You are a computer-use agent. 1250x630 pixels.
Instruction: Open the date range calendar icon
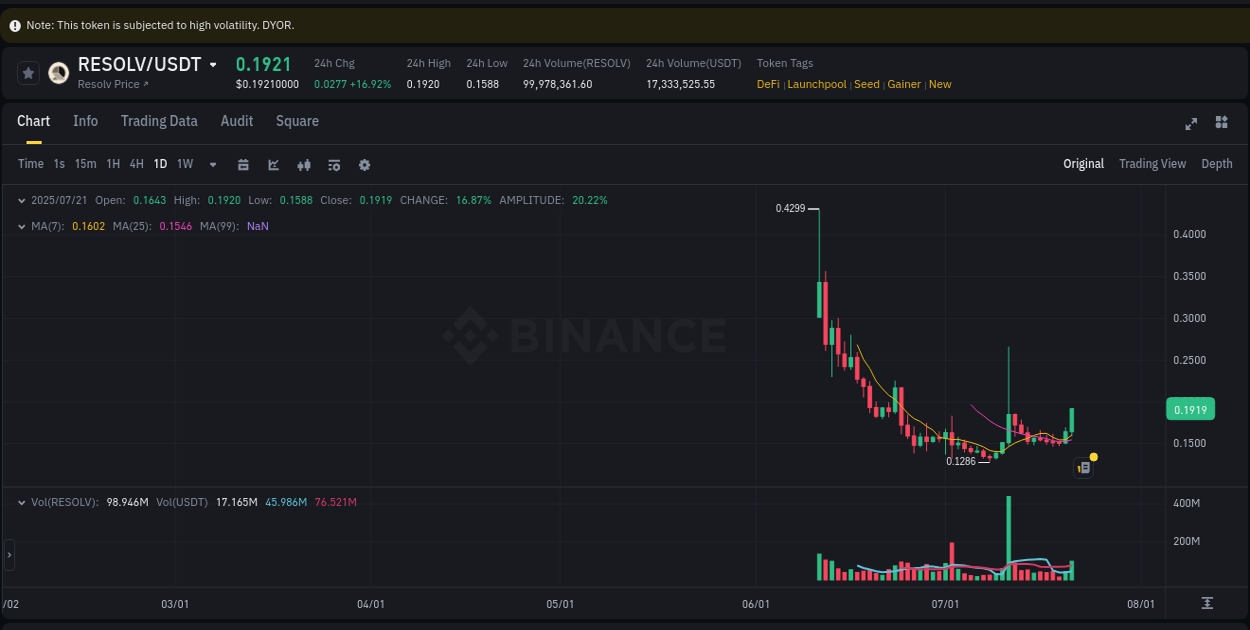pyautogui.click(x=243, y=164)
